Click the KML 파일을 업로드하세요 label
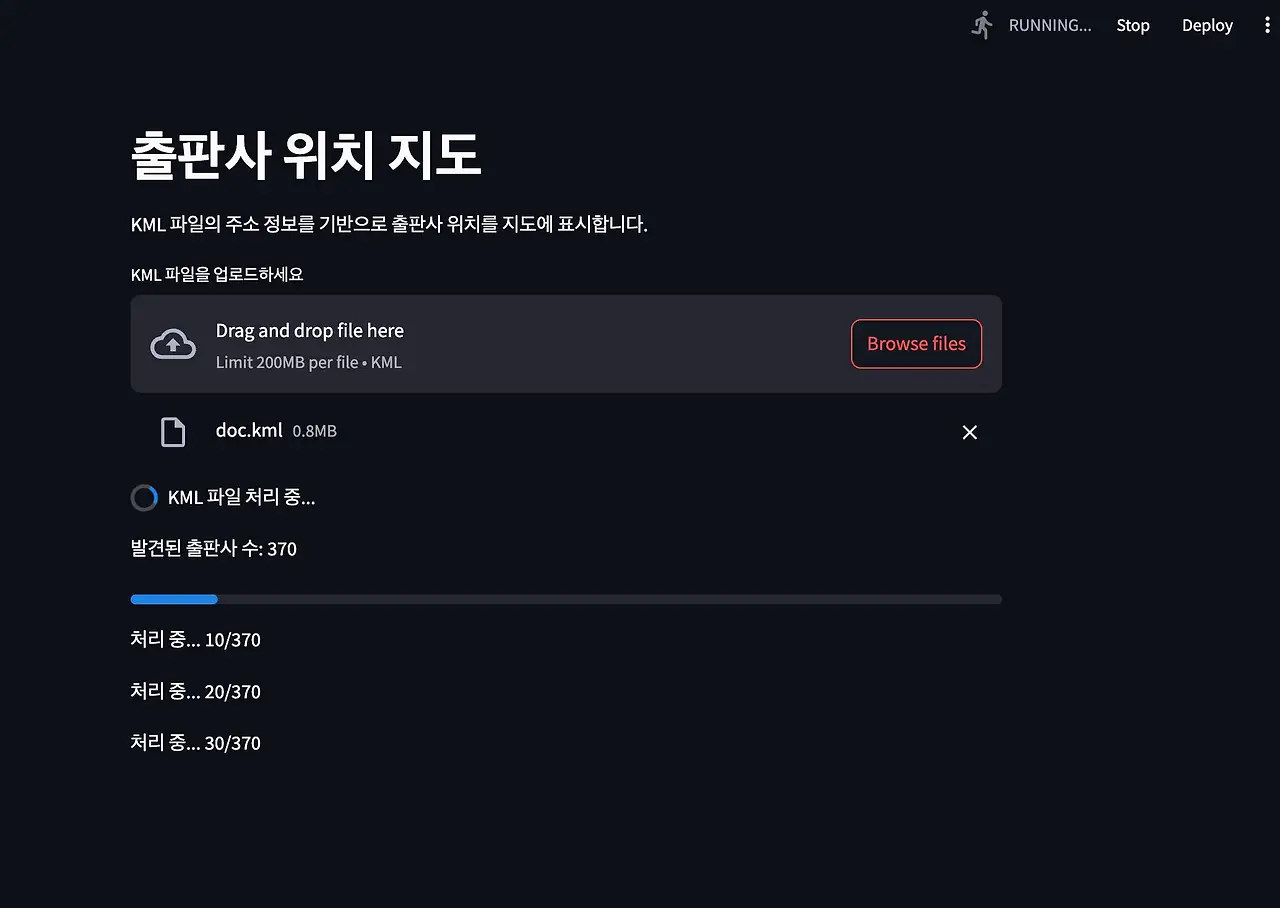Viewport: 1280px width, 908px height. coord(217,274)
